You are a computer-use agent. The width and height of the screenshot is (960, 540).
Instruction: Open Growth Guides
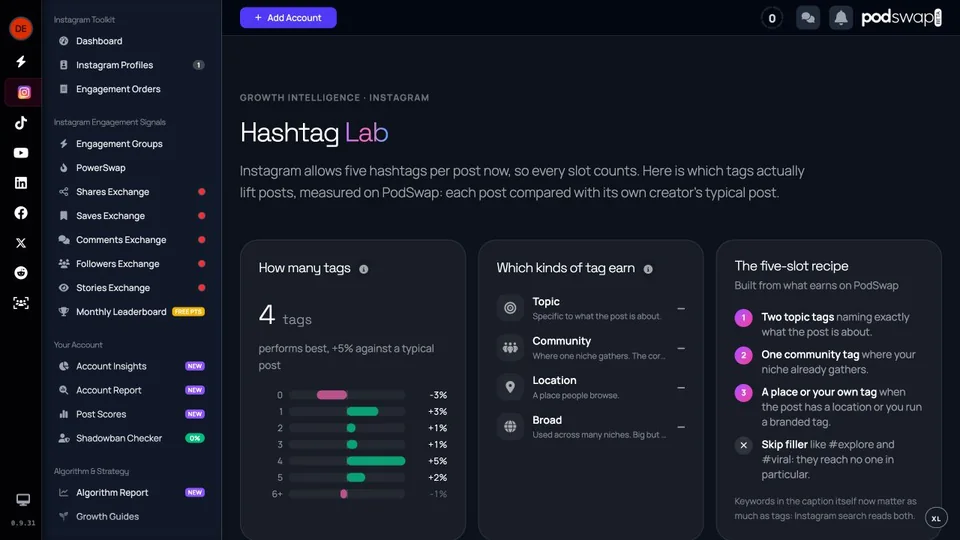[131, 517]
